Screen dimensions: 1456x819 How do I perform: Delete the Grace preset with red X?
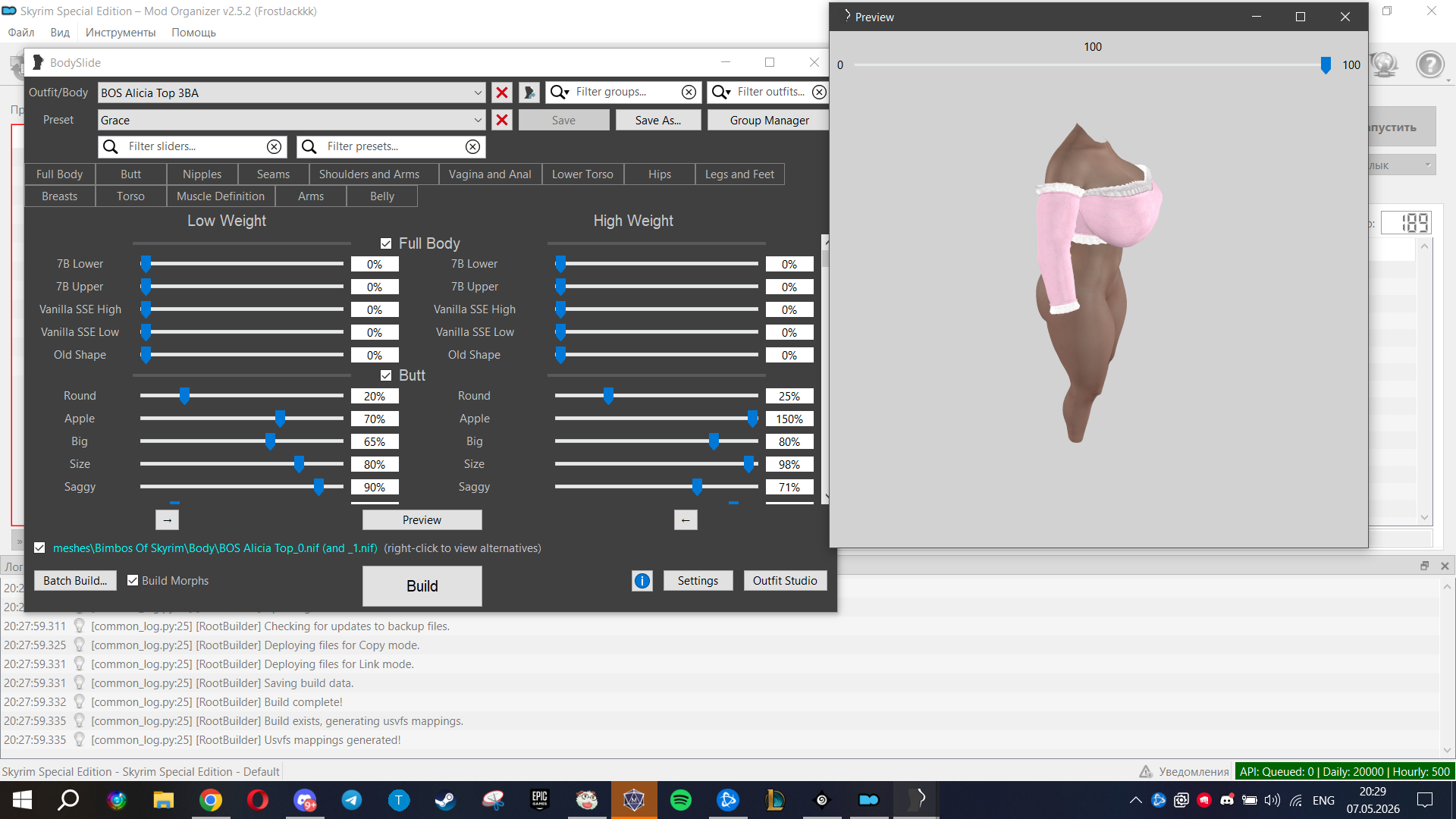(x=502, y=120)
